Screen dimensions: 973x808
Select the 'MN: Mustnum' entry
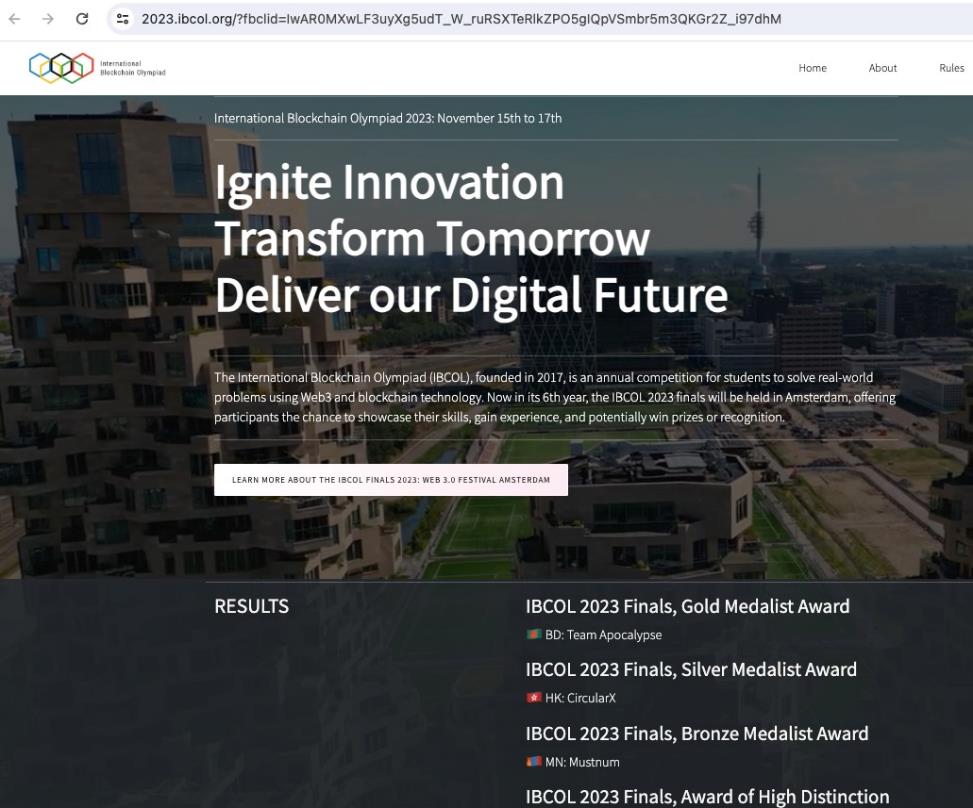pos(582,762)
